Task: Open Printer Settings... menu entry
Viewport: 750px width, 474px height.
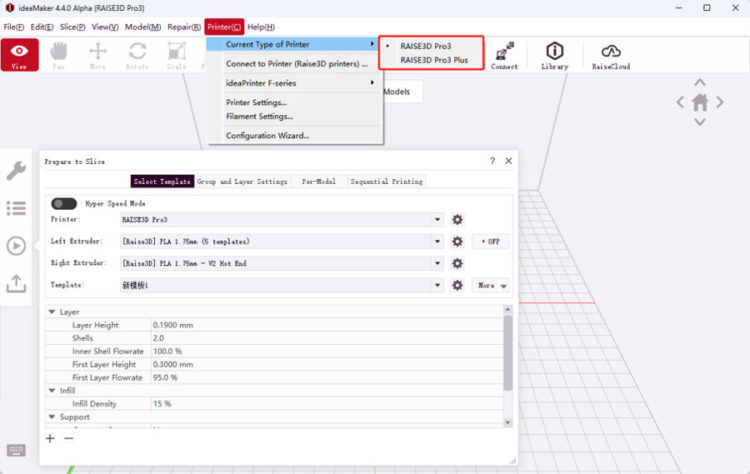Action: click(295, 102)
